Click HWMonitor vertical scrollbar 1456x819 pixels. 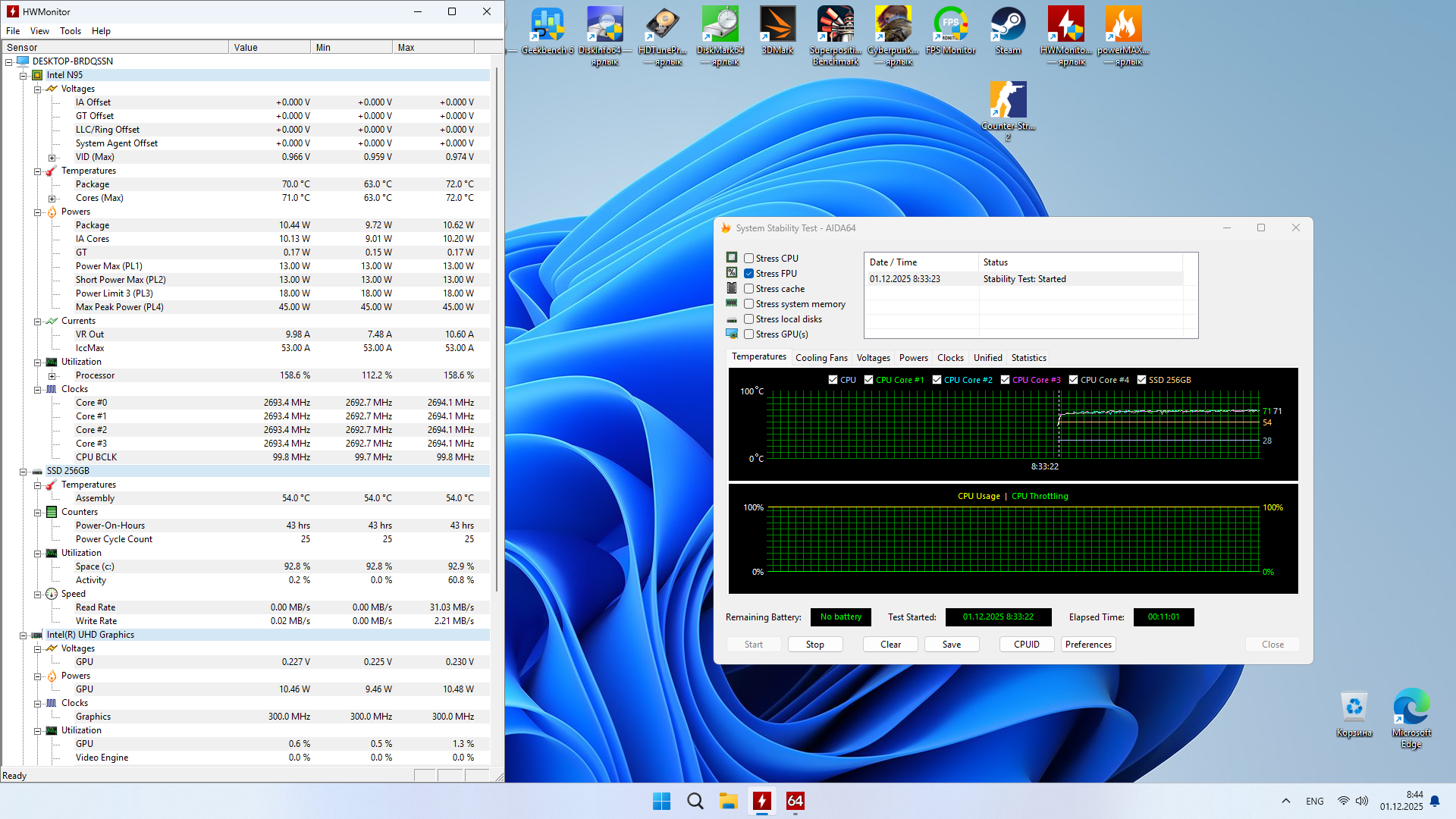coord(497,326)
